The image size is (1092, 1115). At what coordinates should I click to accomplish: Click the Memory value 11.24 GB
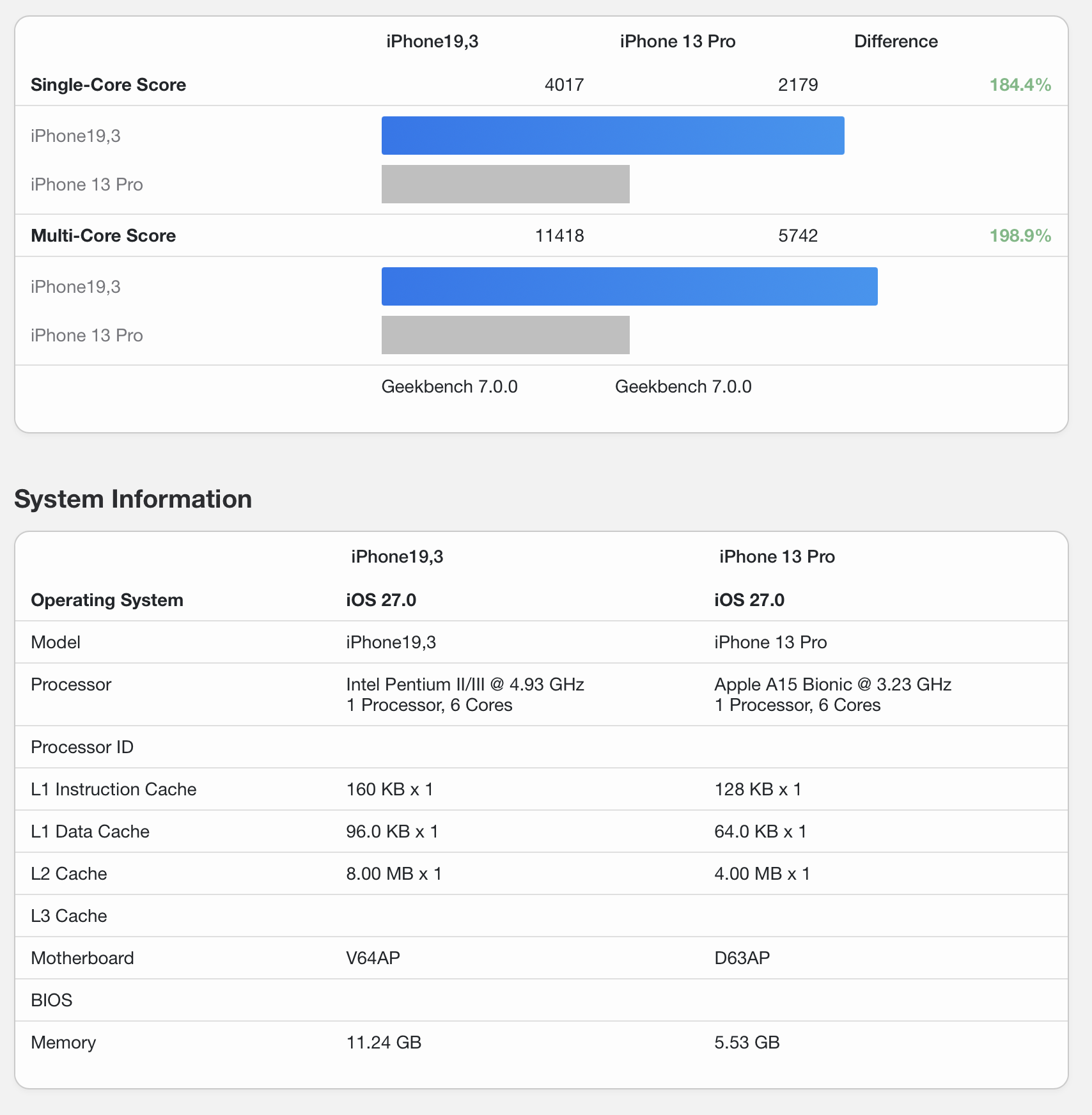384,1043
